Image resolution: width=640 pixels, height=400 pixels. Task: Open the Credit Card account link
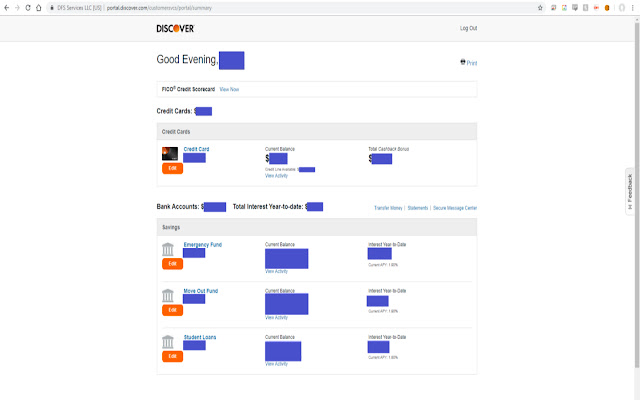pyautogui.click(x=196, y=149)
